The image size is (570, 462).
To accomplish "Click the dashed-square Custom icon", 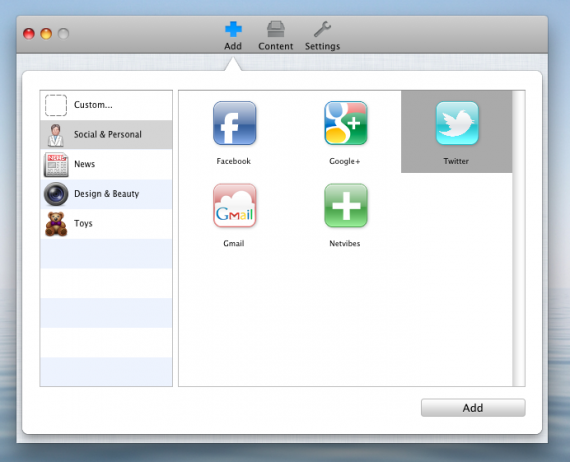I will [x=56, y=105].
